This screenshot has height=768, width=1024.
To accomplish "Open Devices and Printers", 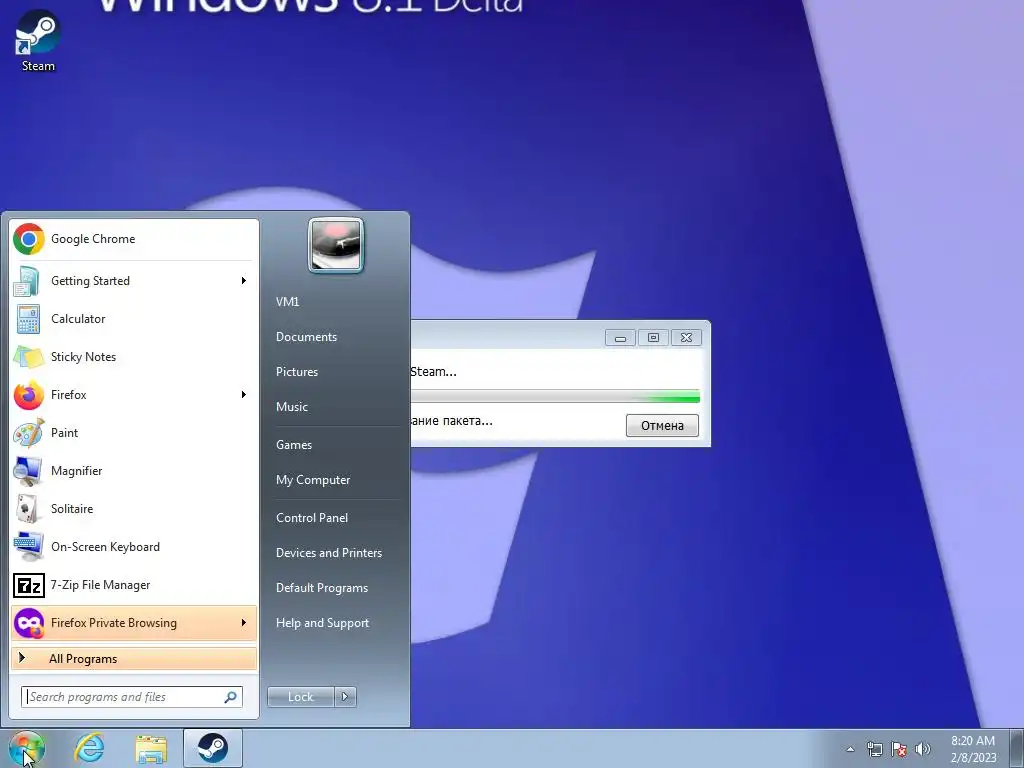I will [x=329, y=553].
